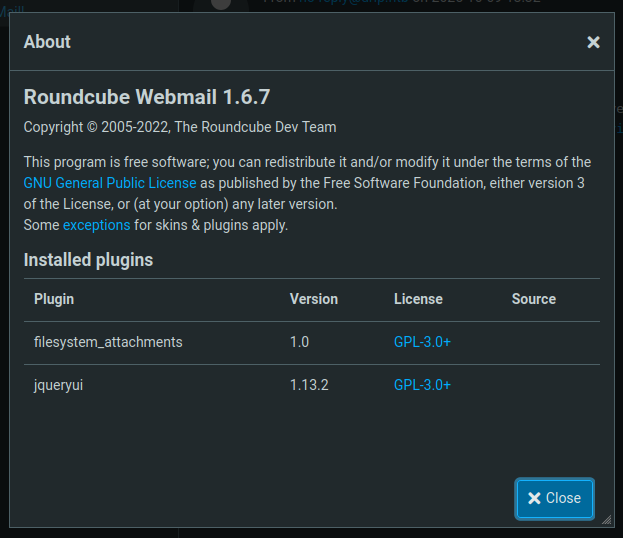Viewport: 623px width, 538px height.
Task: Click the copyright notice text
Action: click(x=180, y=127)
